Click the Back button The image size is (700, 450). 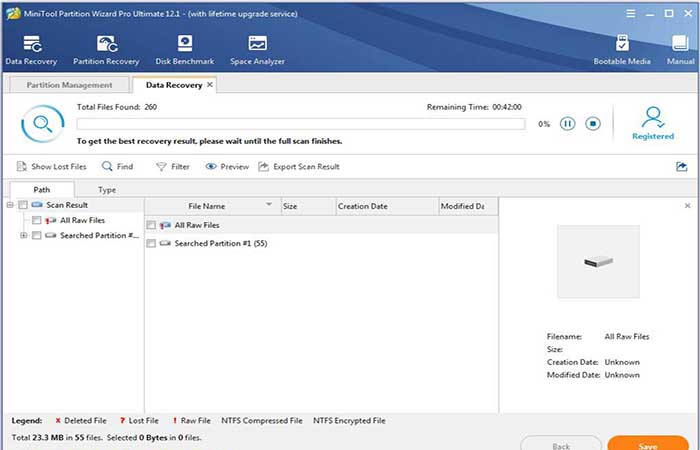click(x=561, y=445)
